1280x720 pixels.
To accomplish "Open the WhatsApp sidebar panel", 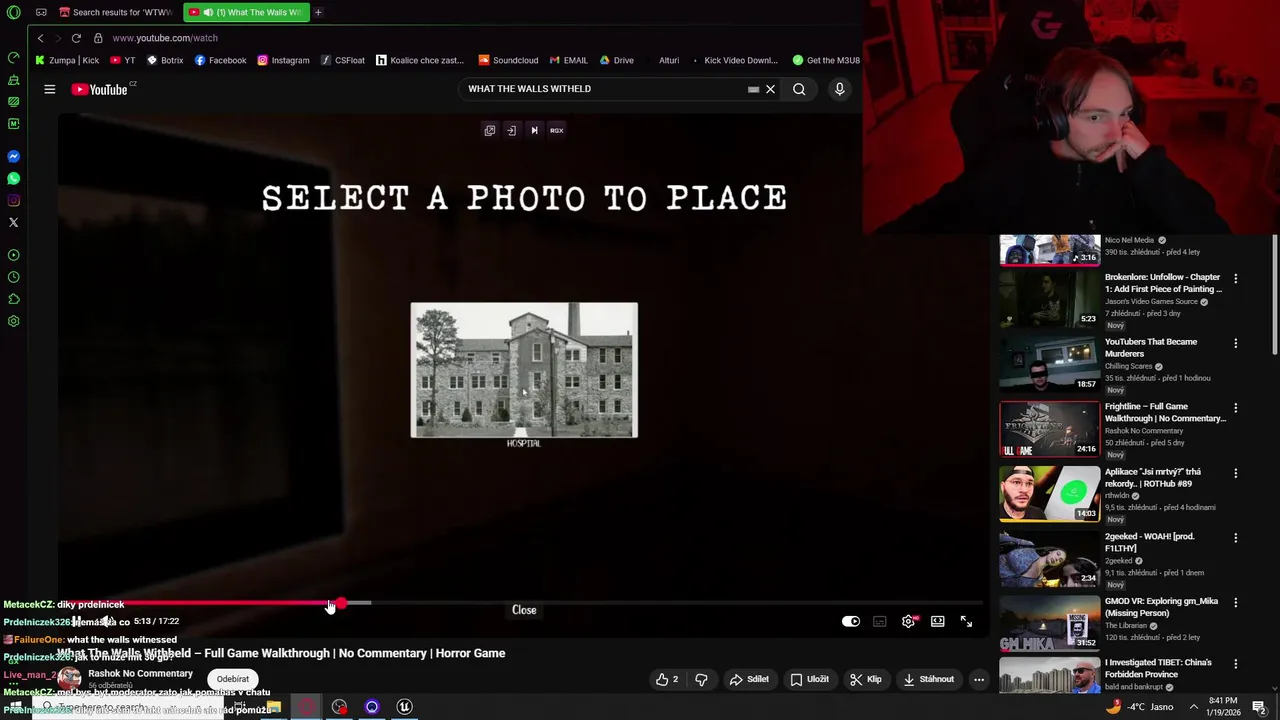I will click(14, 178).
